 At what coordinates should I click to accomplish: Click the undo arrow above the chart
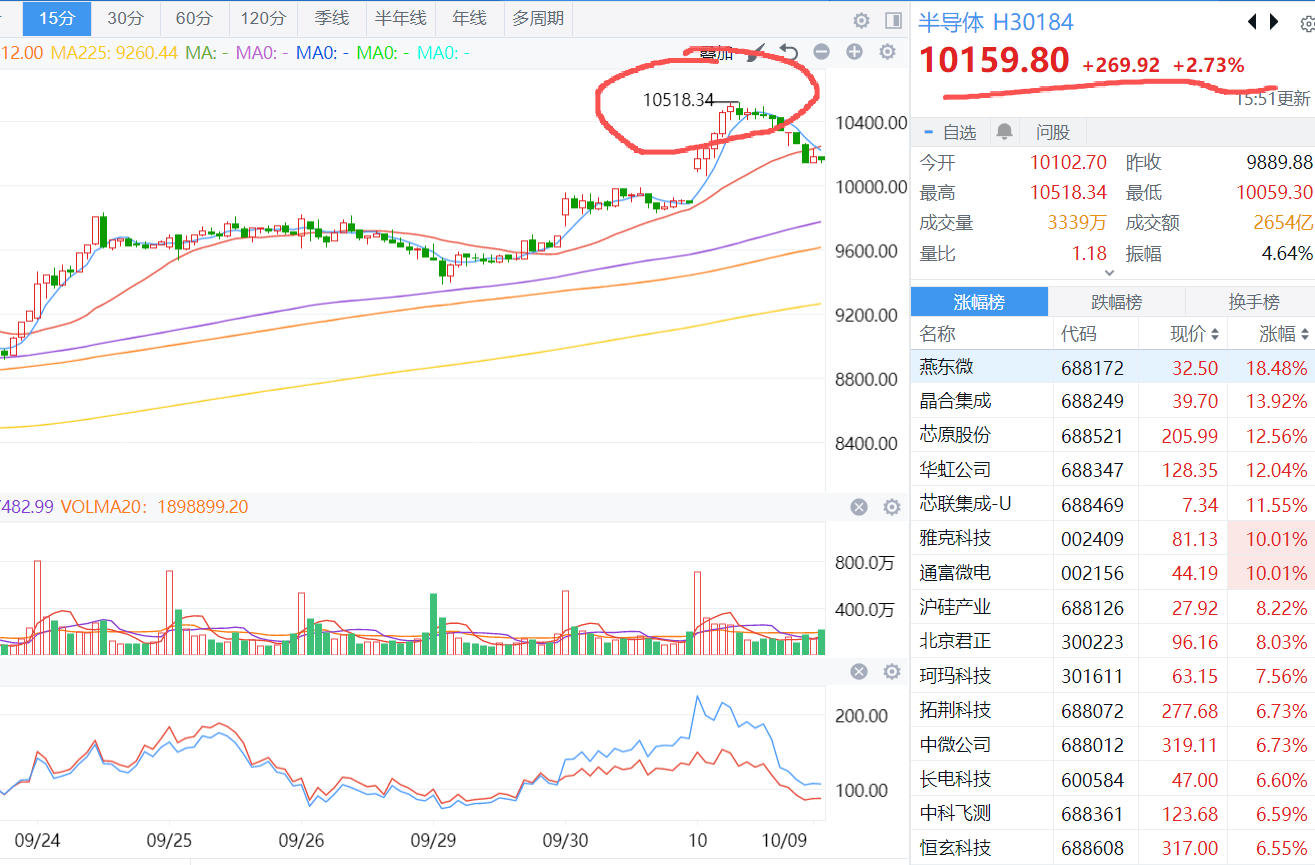(789, 52)
